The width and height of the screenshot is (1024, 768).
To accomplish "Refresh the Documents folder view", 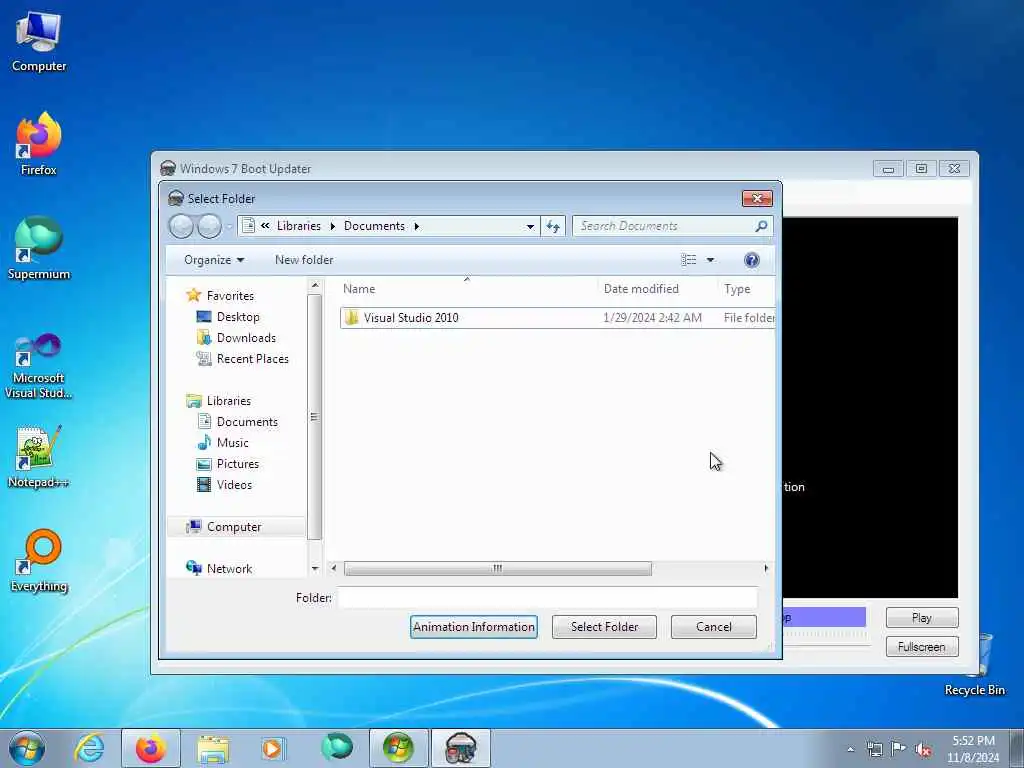I will click(x=553, y=226).
